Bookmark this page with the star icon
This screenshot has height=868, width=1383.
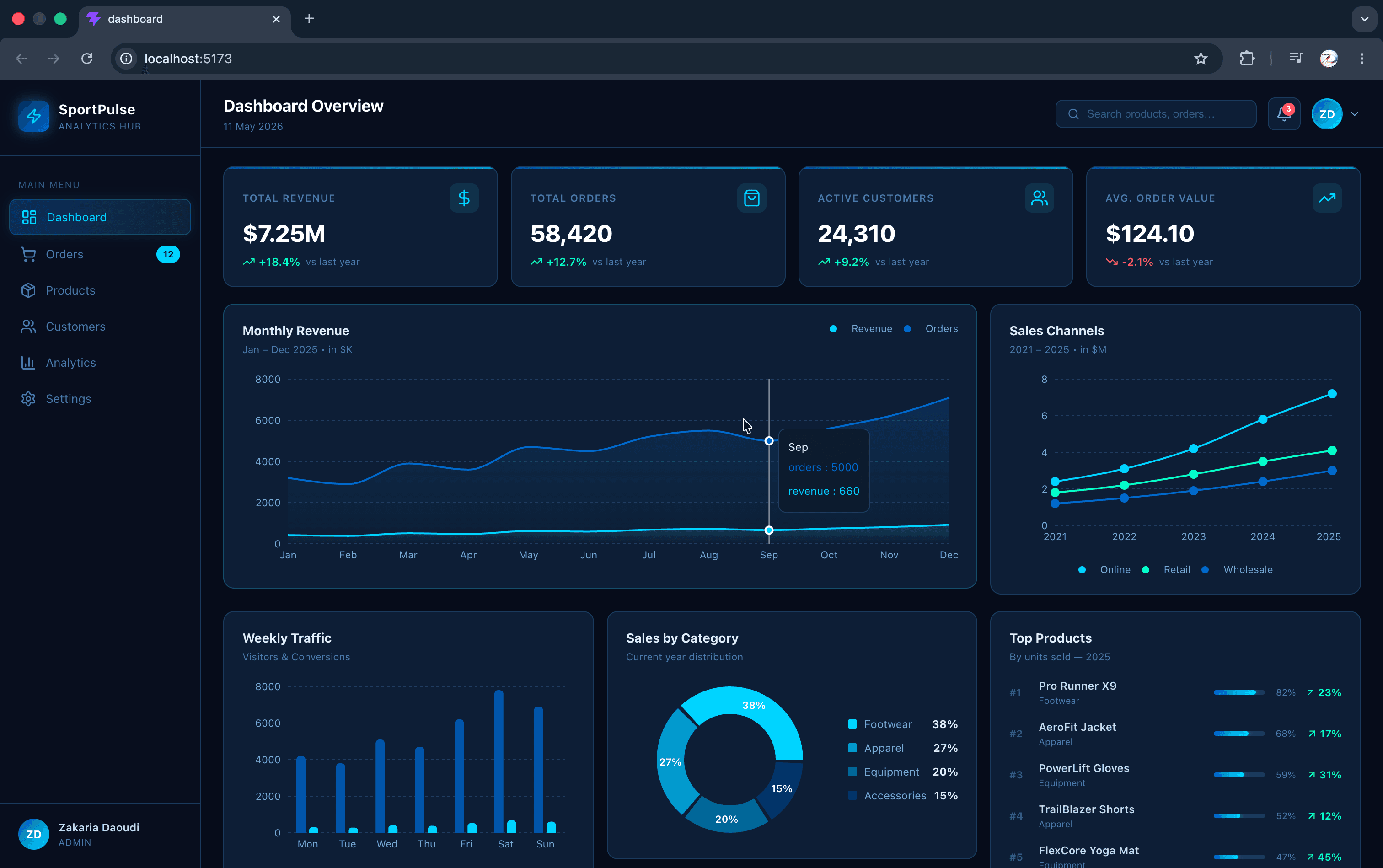(x=1201, y=59)
